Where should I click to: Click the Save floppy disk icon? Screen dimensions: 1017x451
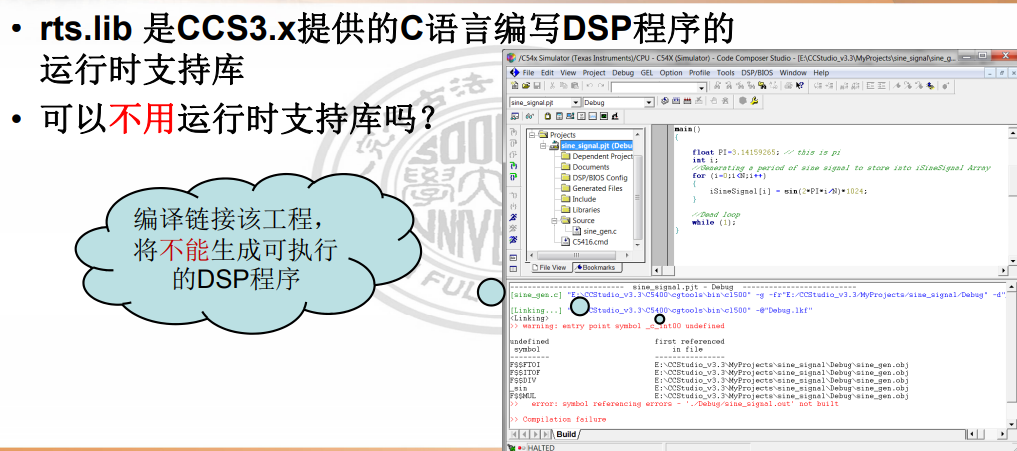(x=537, y=86)
